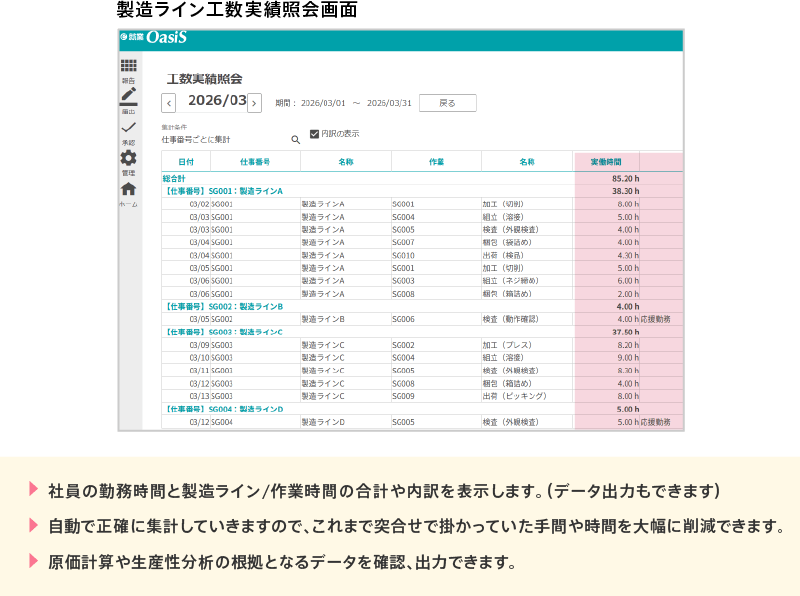This screenshot has height=596, width=800.
Task: Click the end date 2026/03/31
Action: [389, 103]
